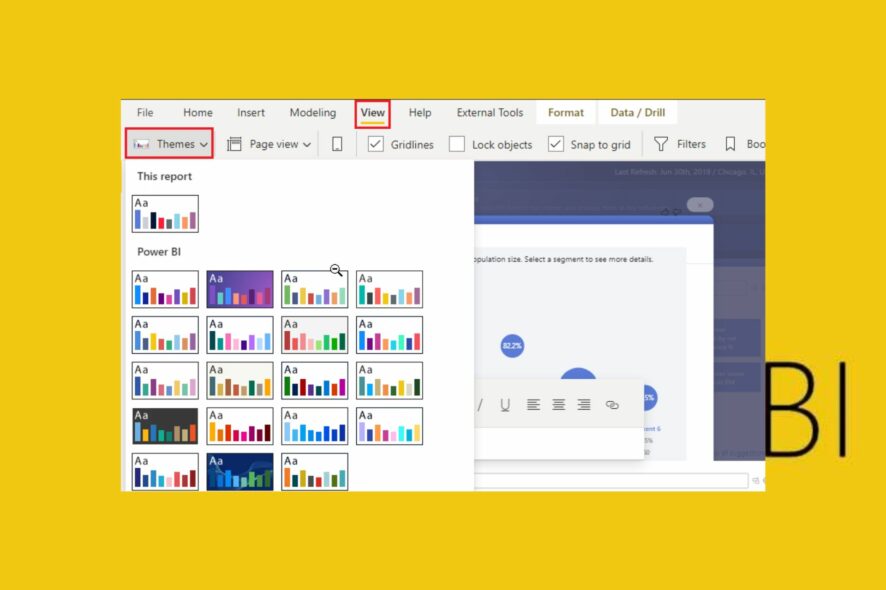
Task: Open the Data / Drill tab
Action: point(637,112)
